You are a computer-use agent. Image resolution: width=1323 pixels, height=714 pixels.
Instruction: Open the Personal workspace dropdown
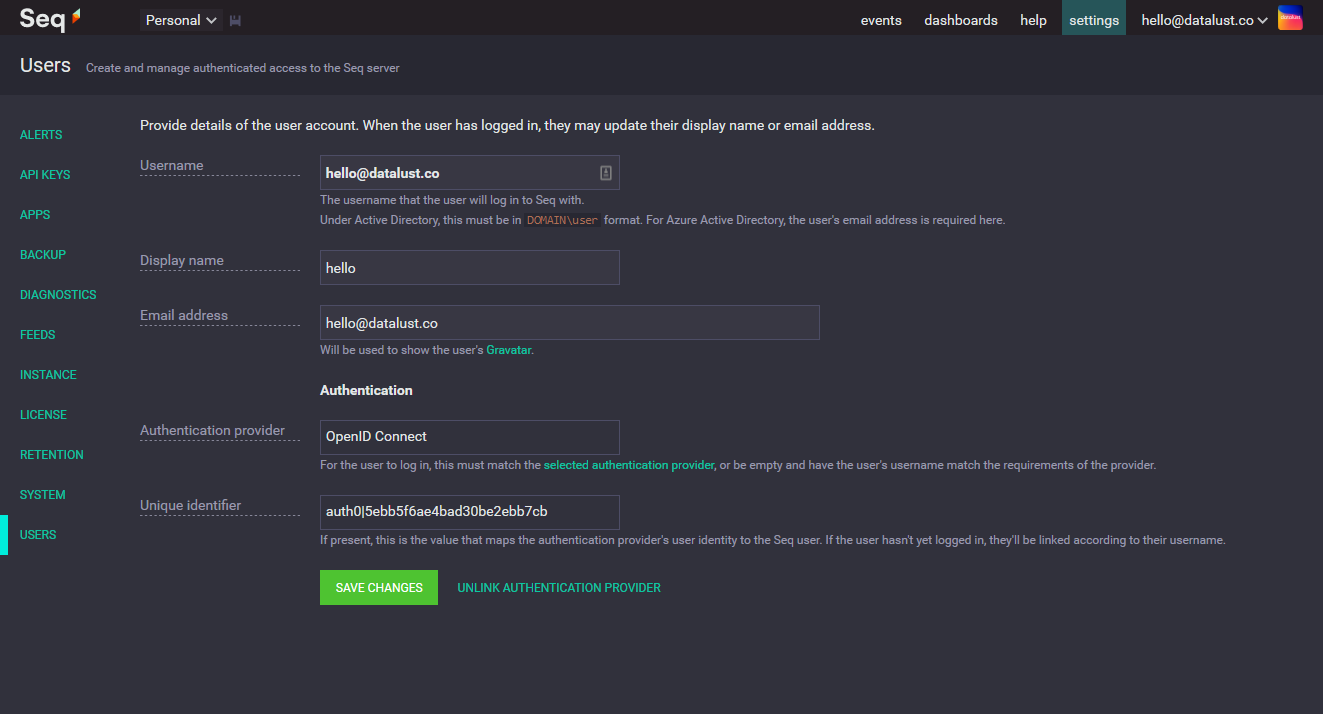pyautogui.click(x=182, y=20)
